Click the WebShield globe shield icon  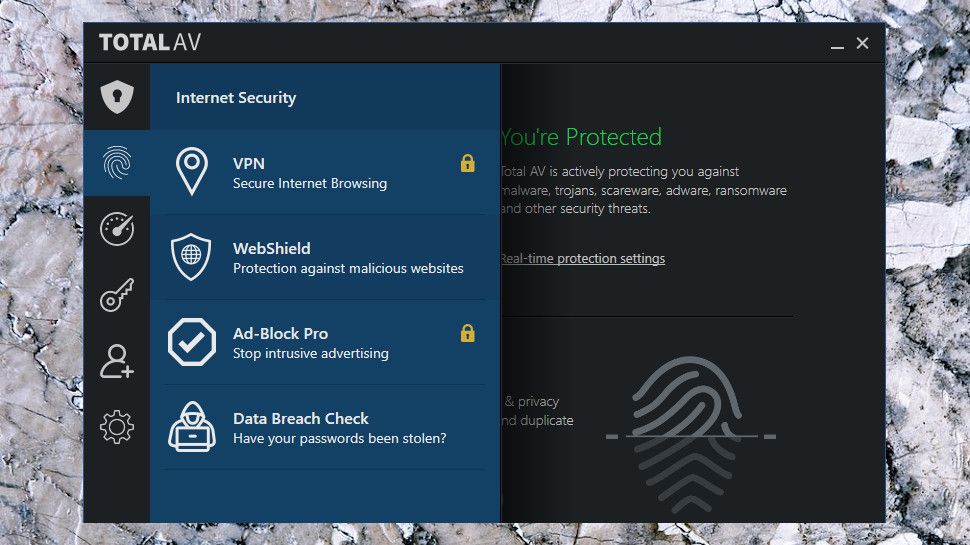point(191,257)
